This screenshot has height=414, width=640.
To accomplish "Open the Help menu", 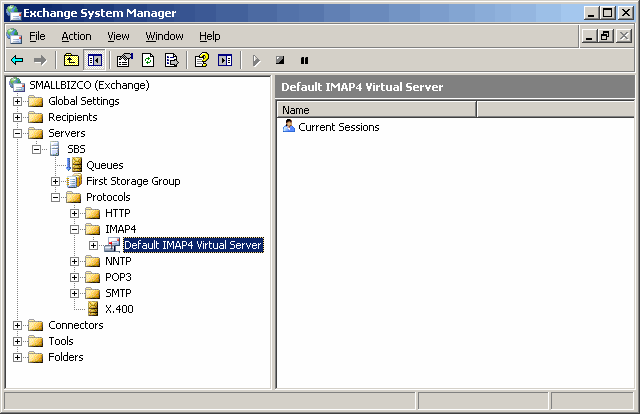I will (210, 36).
